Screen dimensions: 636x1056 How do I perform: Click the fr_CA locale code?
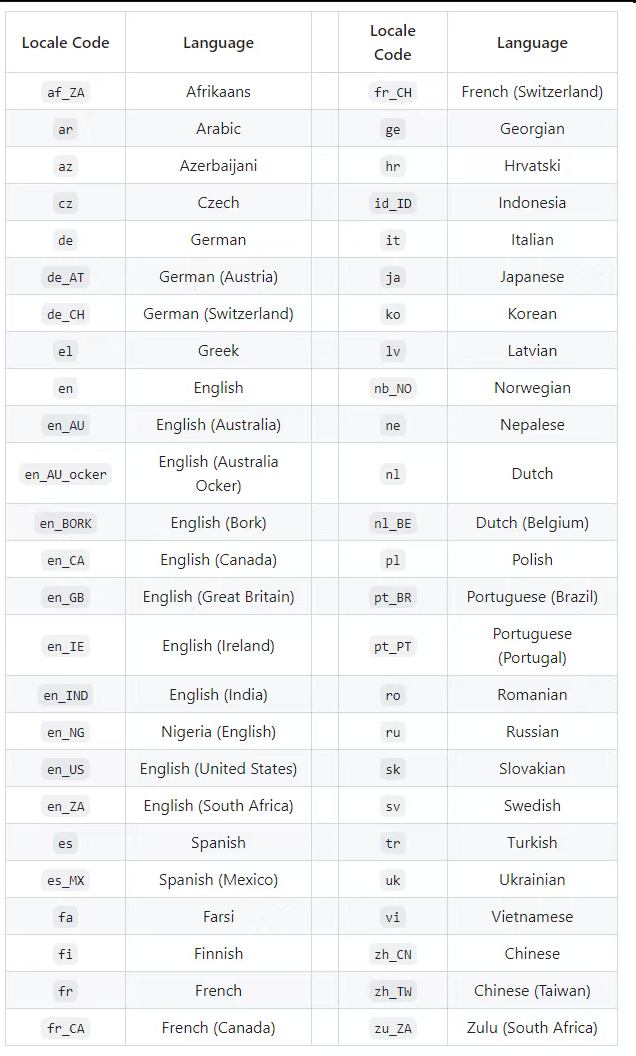(66, 1028)
